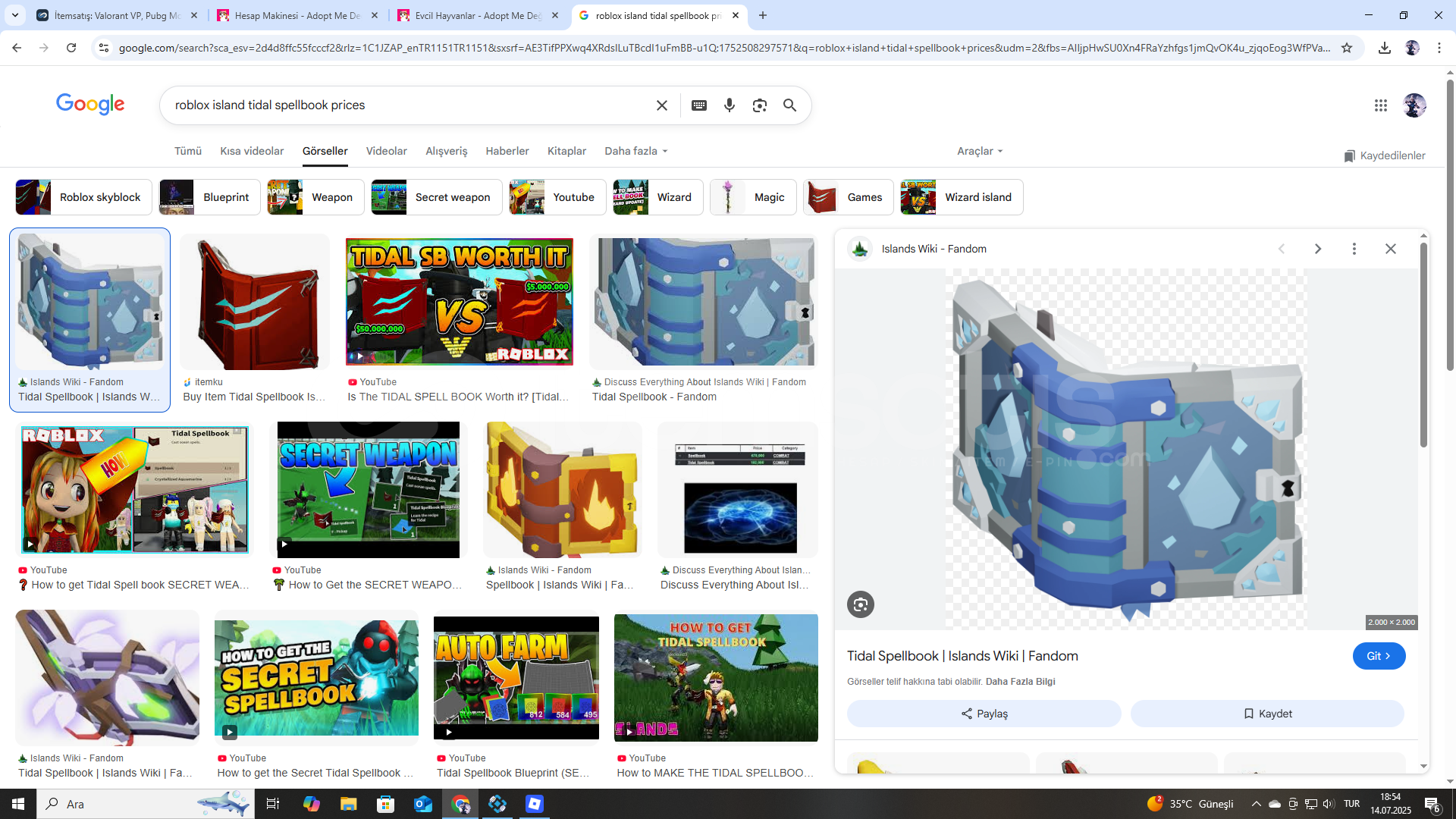
Task: View site information icon in address bar
Action: (104, 48)
